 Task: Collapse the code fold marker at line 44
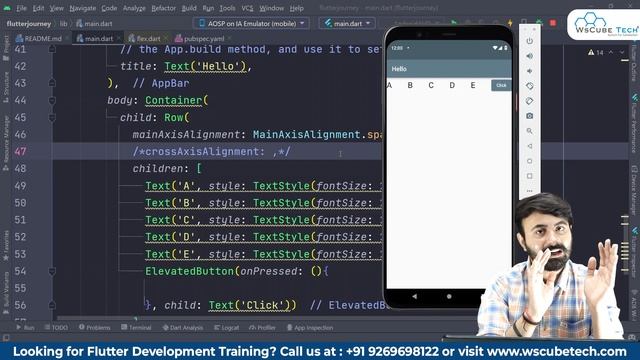tap(52, 100)
